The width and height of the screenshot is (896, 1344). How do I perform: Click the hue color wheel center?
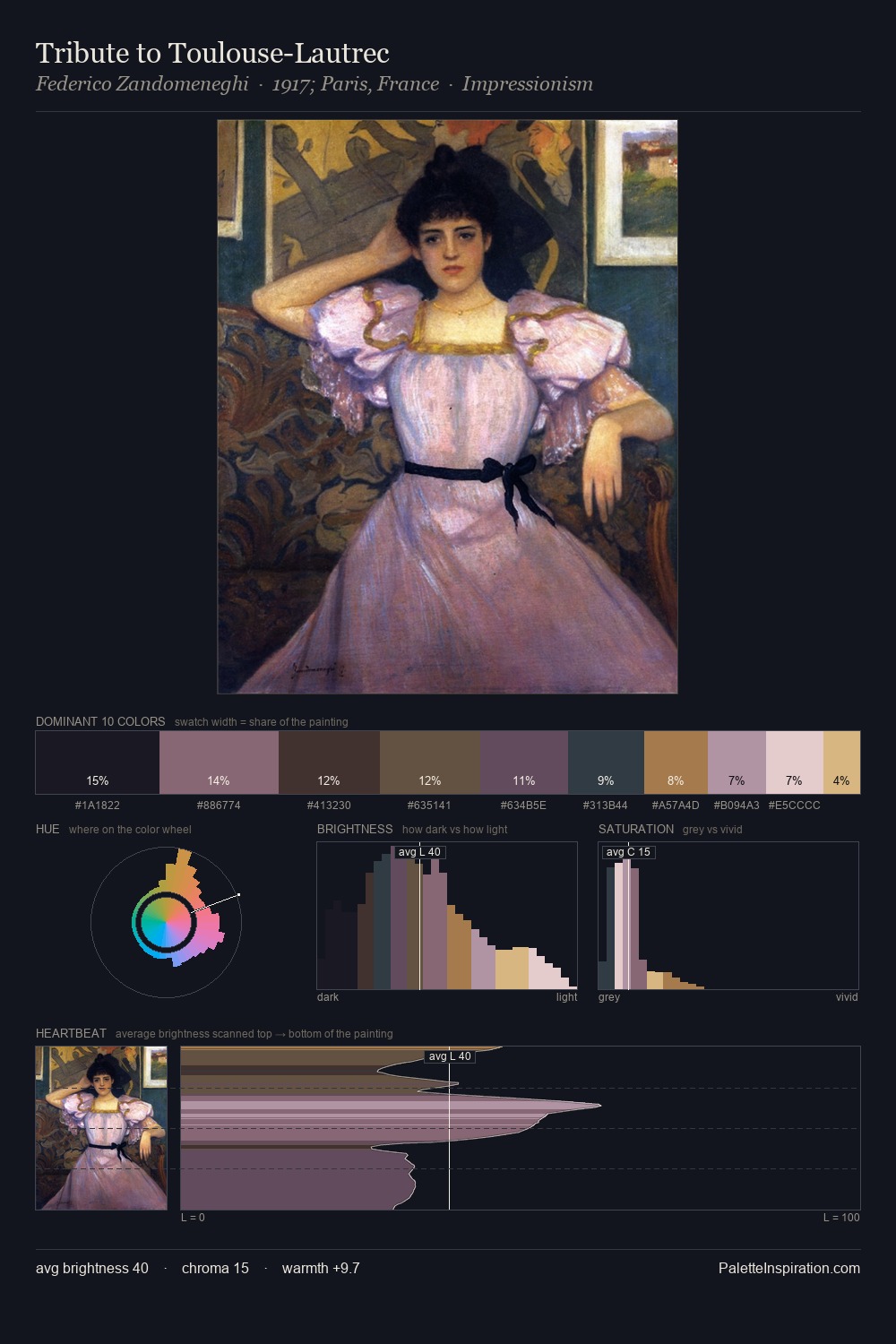click(x=166, y=922)
